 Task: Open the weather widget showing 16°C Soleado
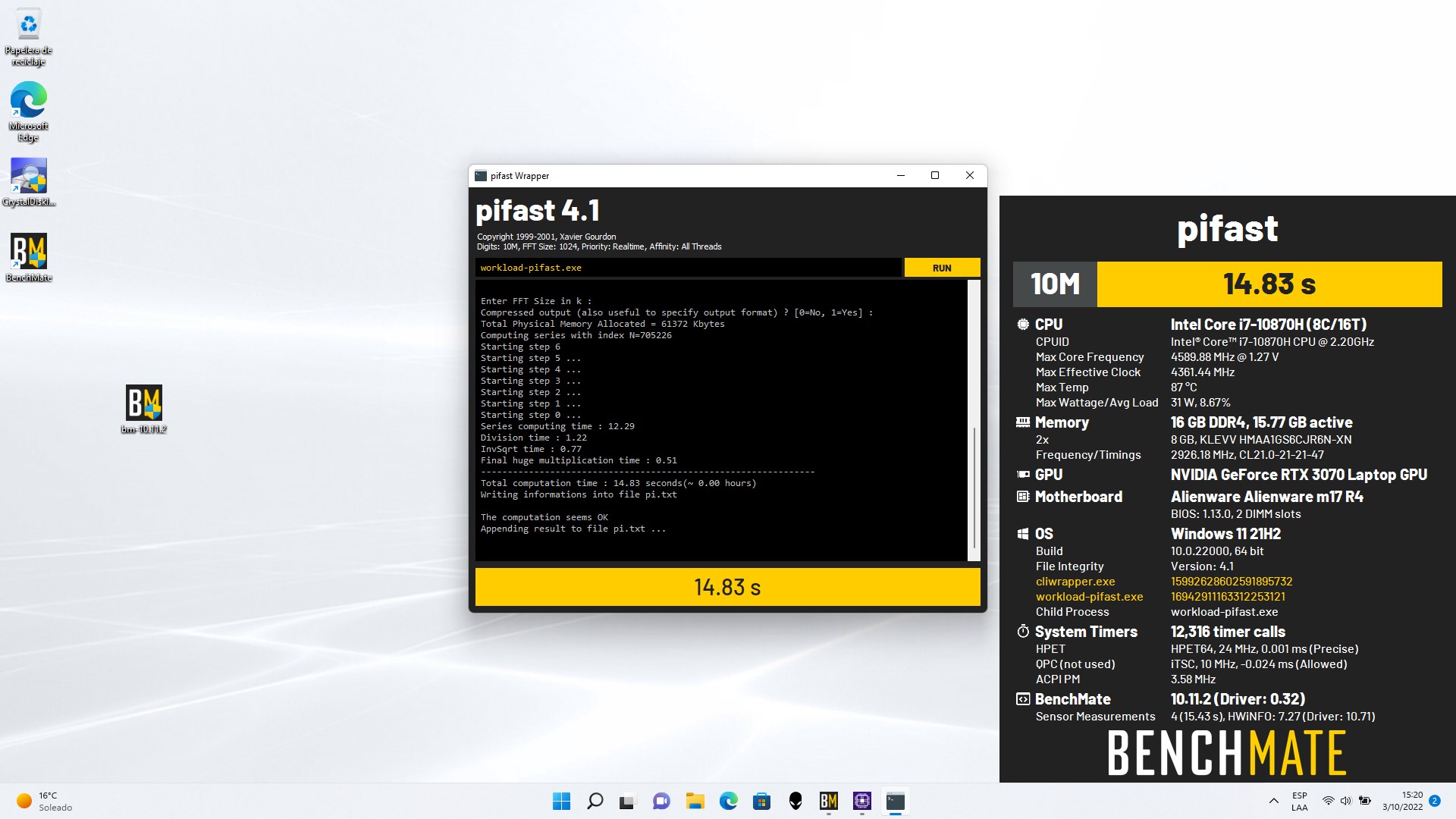click(45, 801)
